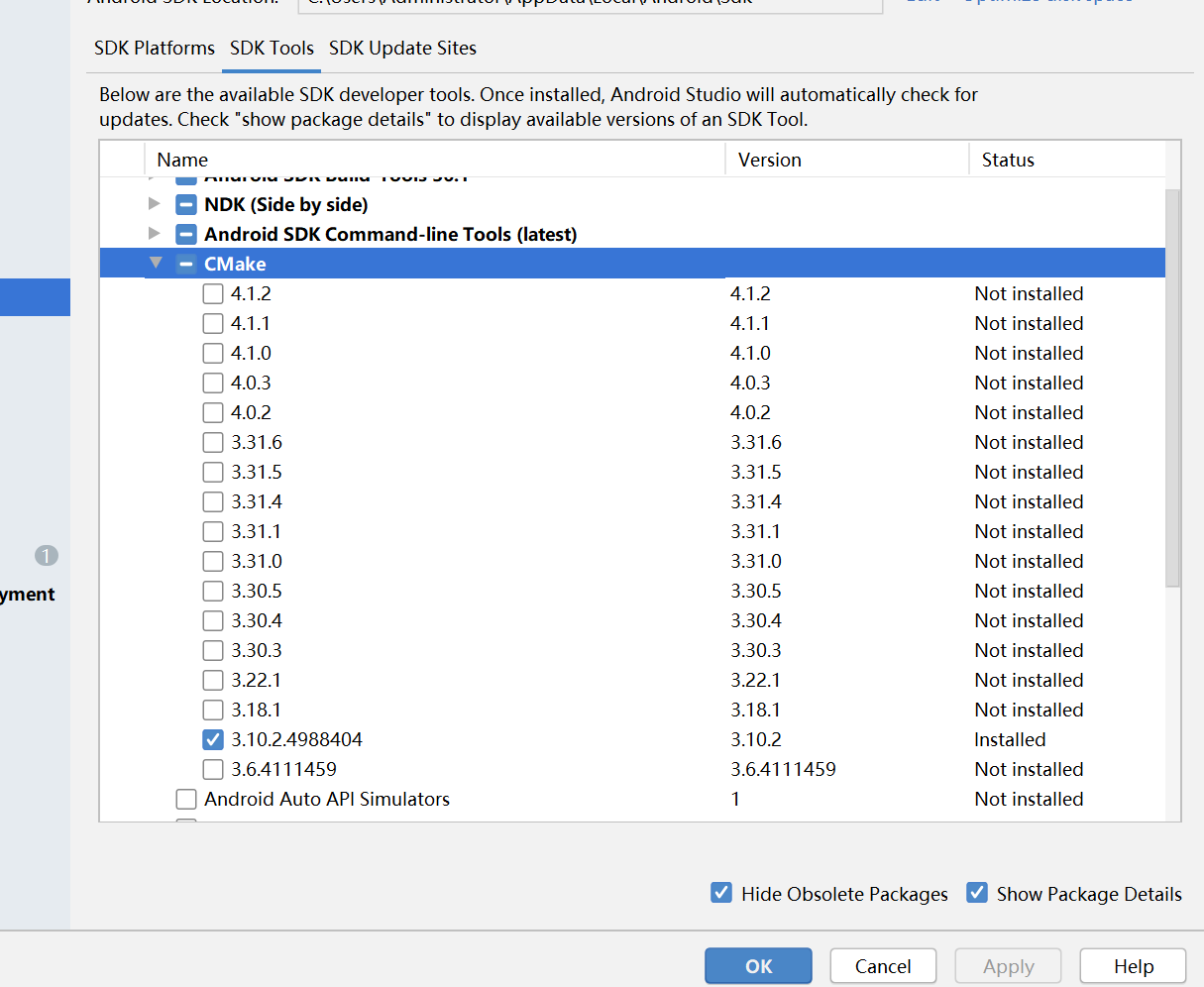The image size is (1204, 987).
Task: Check the CMake 4.0.2 checkbox
Action: point(213,413)
